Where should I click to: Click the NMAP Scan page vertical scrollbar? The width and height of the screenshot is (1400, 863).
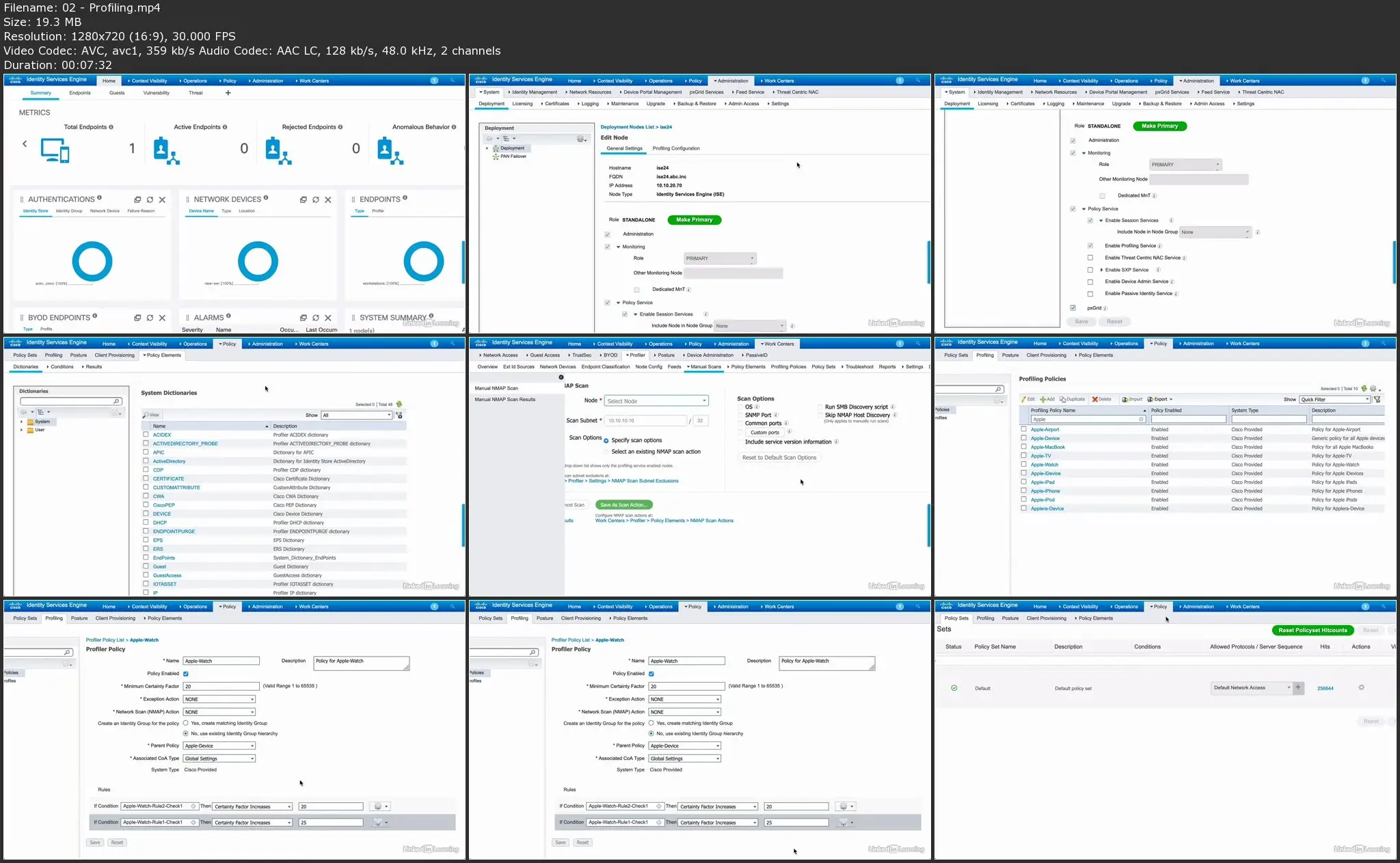928,525
